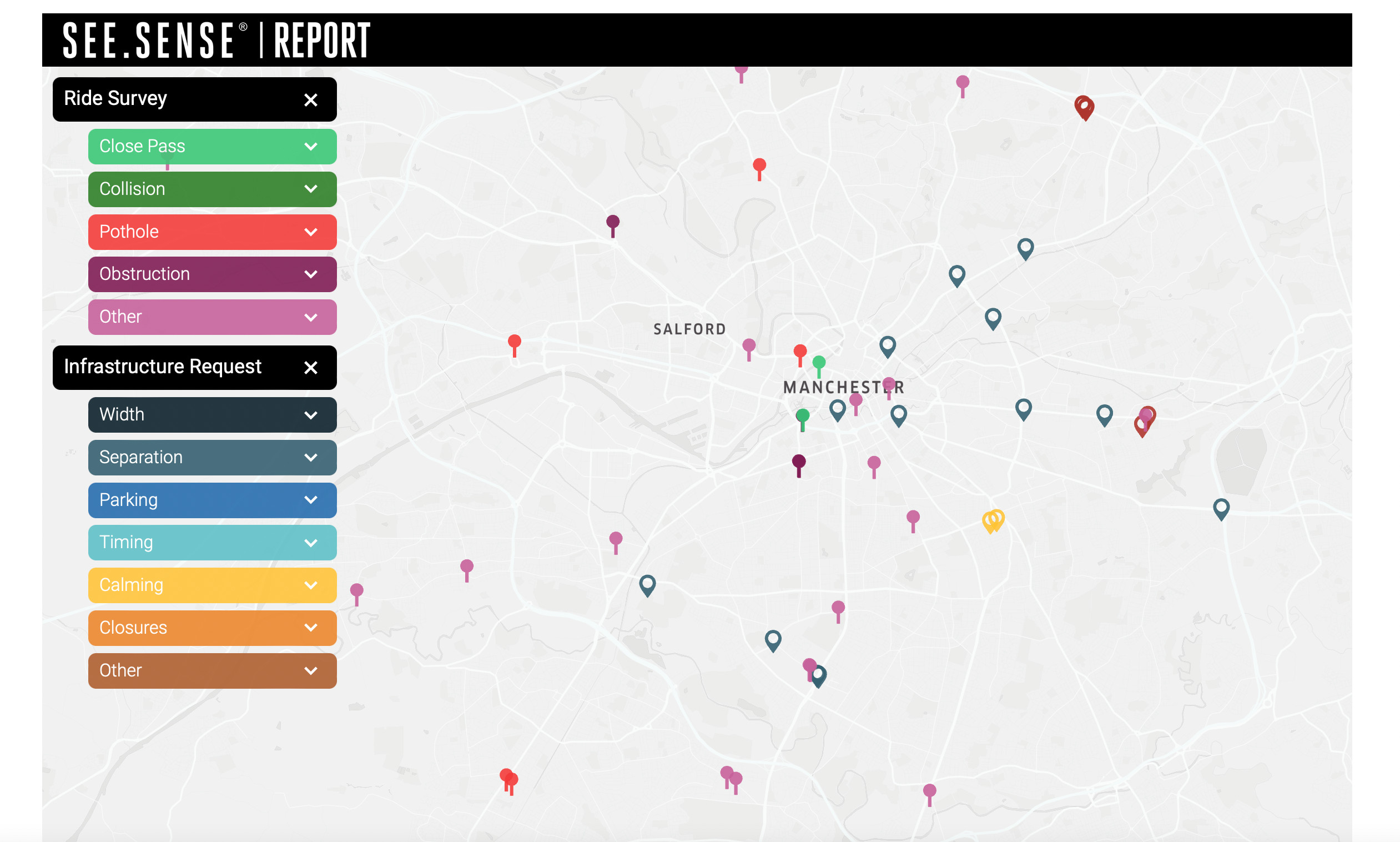
Task: Click the red Pothole pin west of Salford
Action: 514,342
